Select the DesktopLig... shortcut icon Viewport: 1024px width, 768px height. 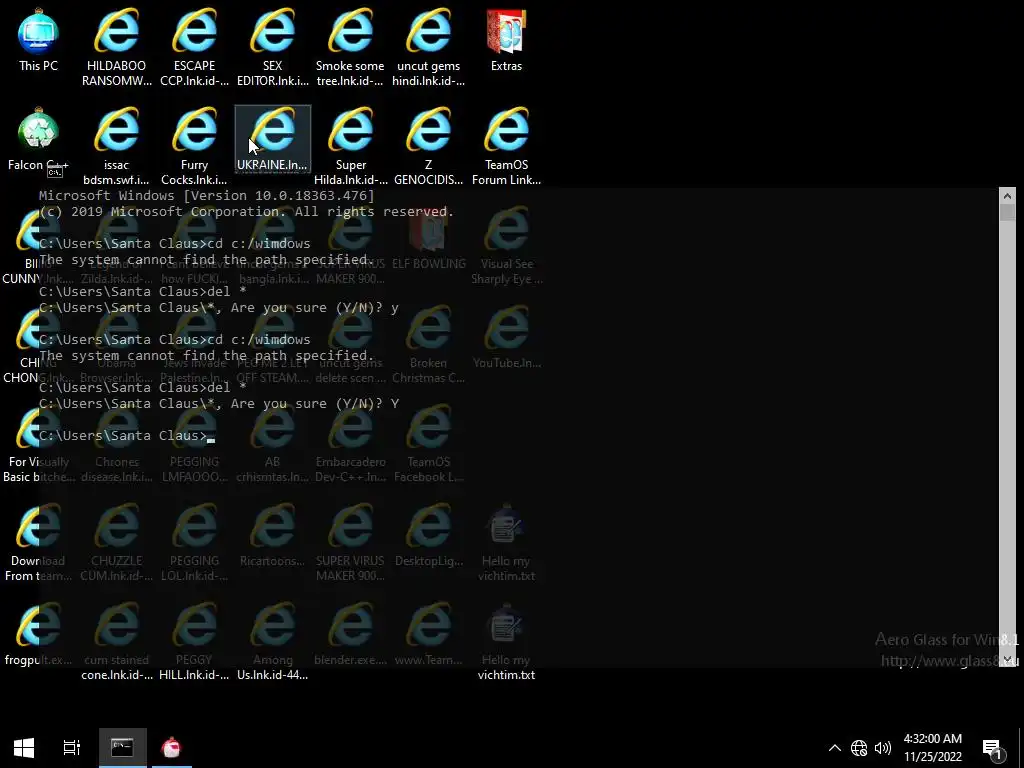click(428, 536)
